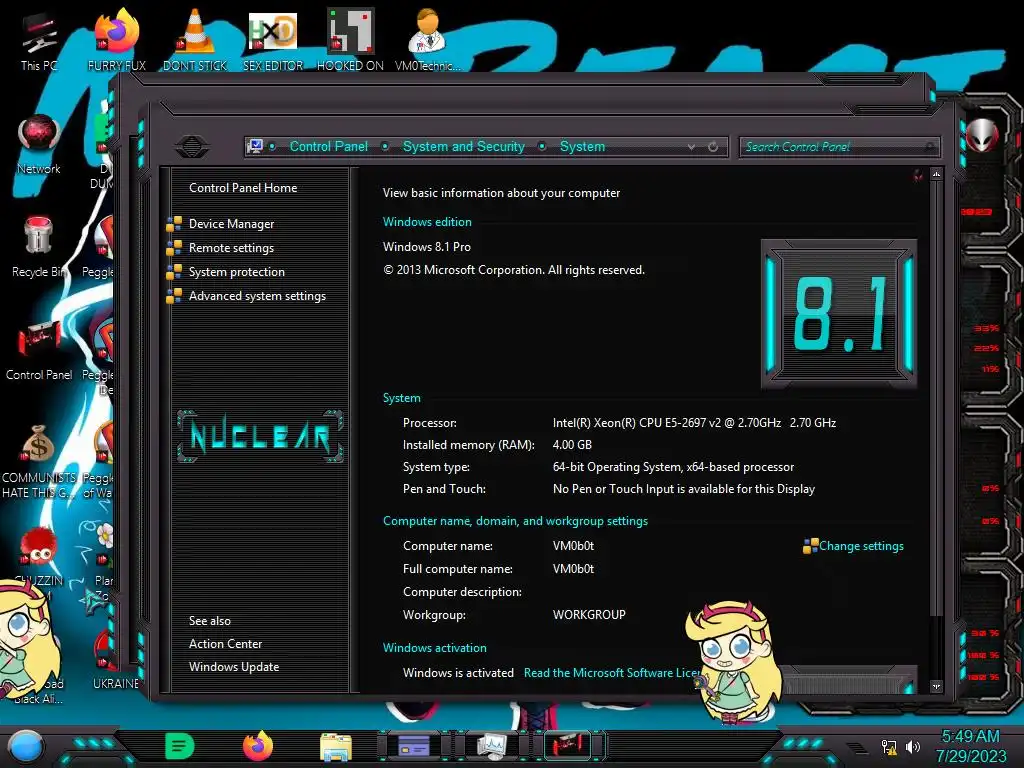Open the This PC desktop icon
This screenshot has width=1024, height=768.
click(39, 42)
